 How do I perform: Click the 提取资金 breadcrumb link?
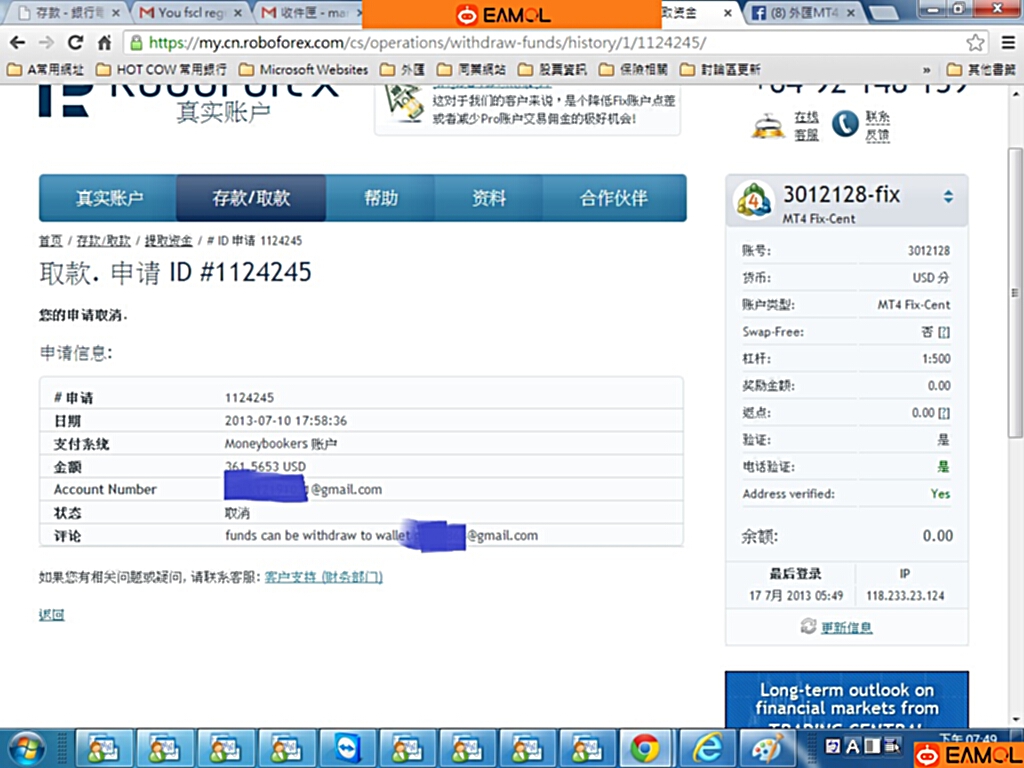click(x=168, y=241)
